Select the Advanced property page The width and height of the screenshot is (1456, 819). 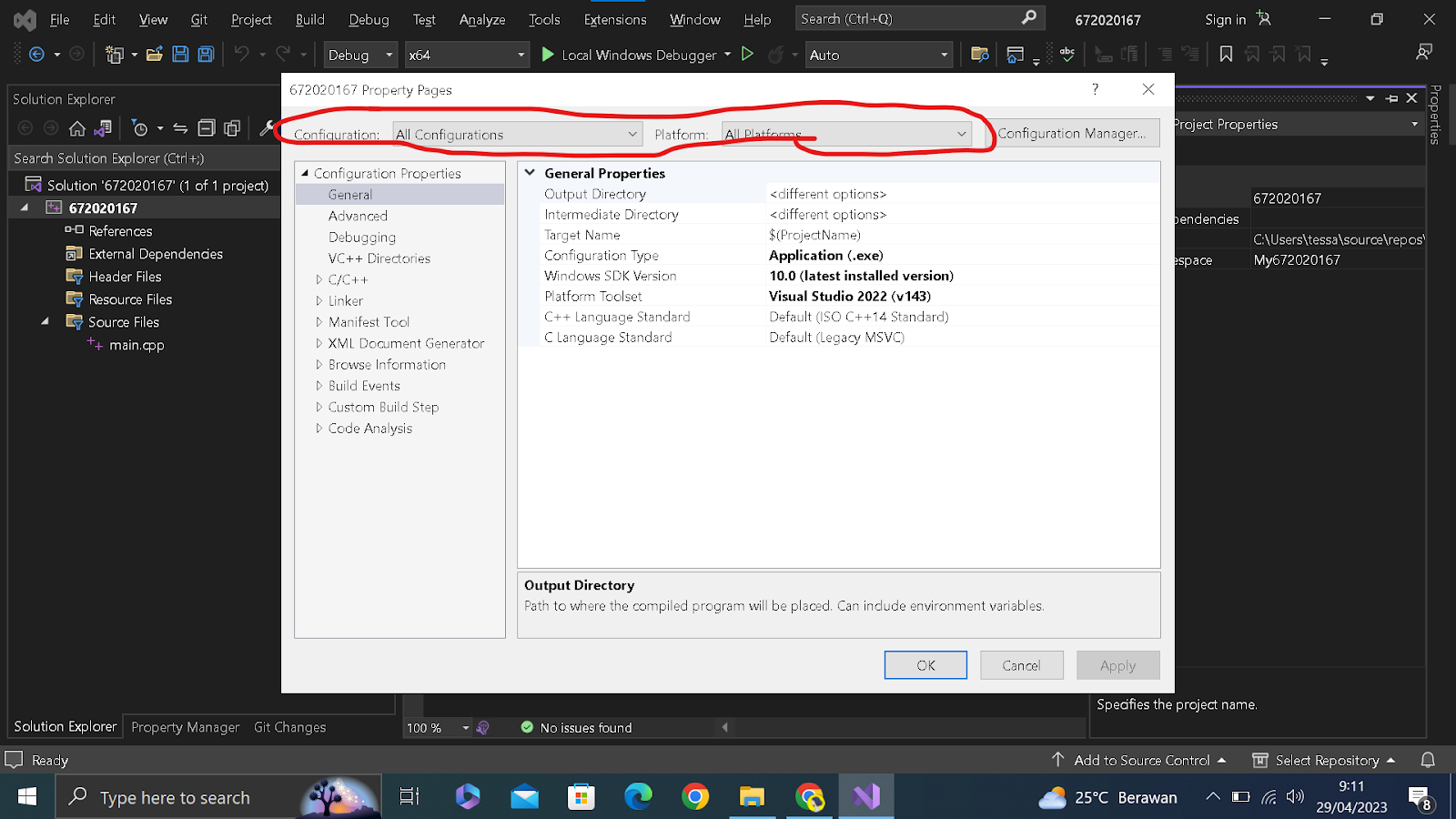click(358, 216)
